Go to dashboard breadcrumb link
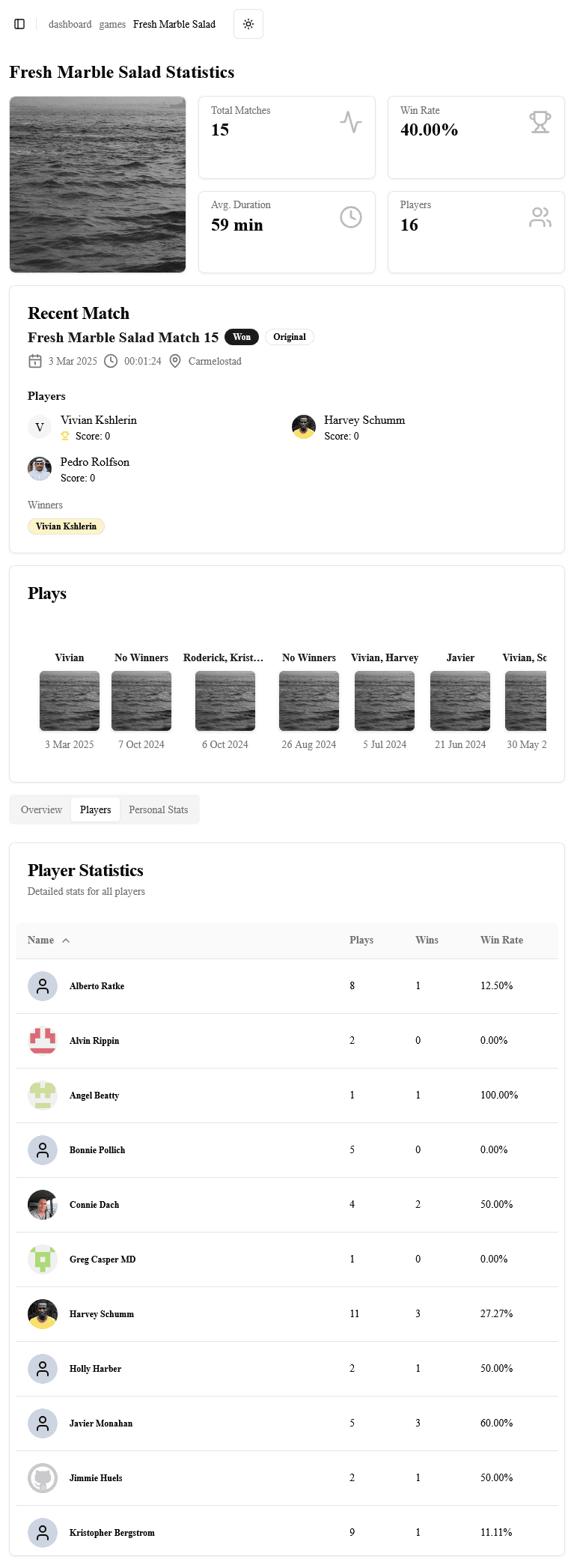Image resolution: width=574 pixels, height=1568 pixels. [x=70, y=24]
